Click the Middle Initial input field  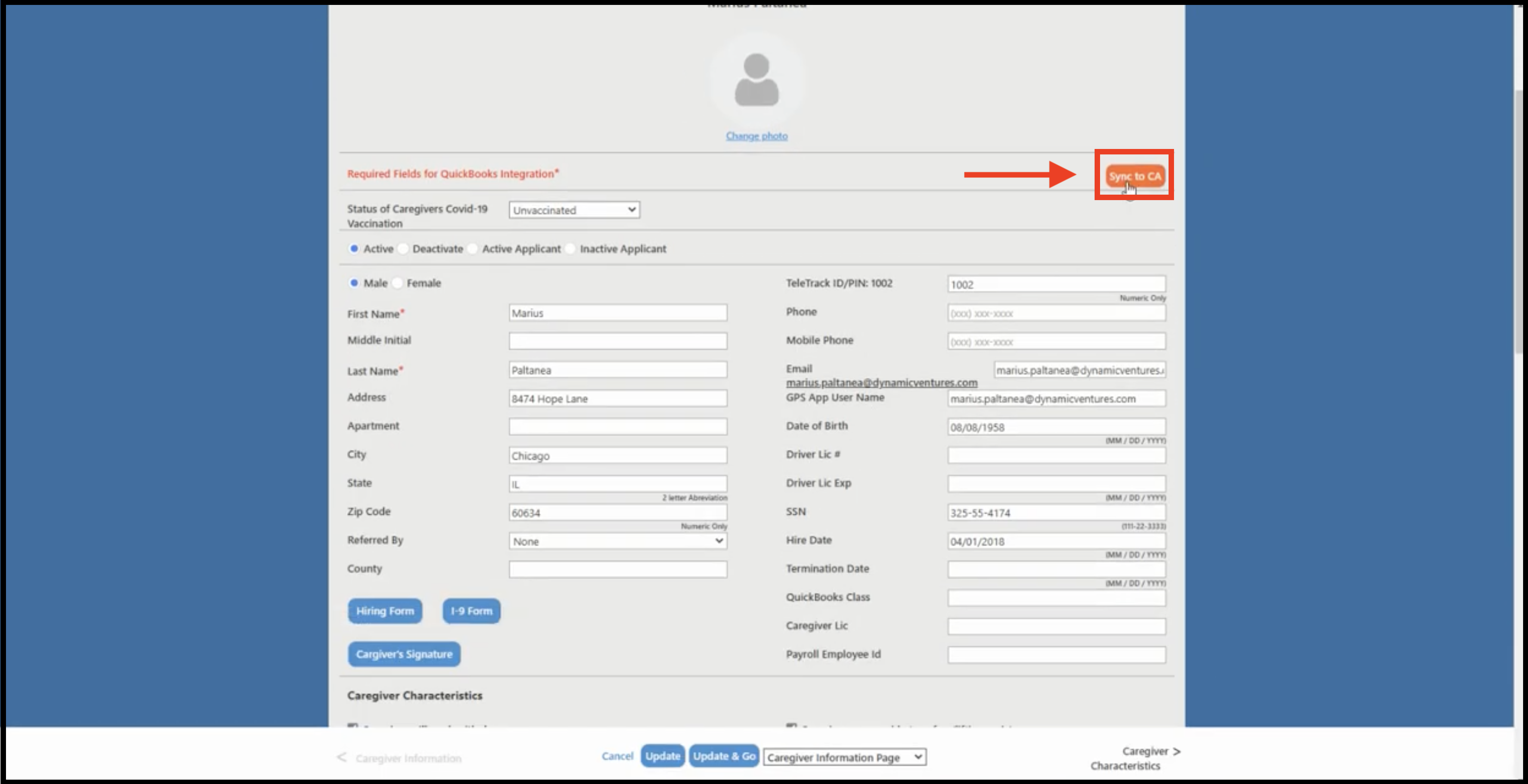pos(617,341)
